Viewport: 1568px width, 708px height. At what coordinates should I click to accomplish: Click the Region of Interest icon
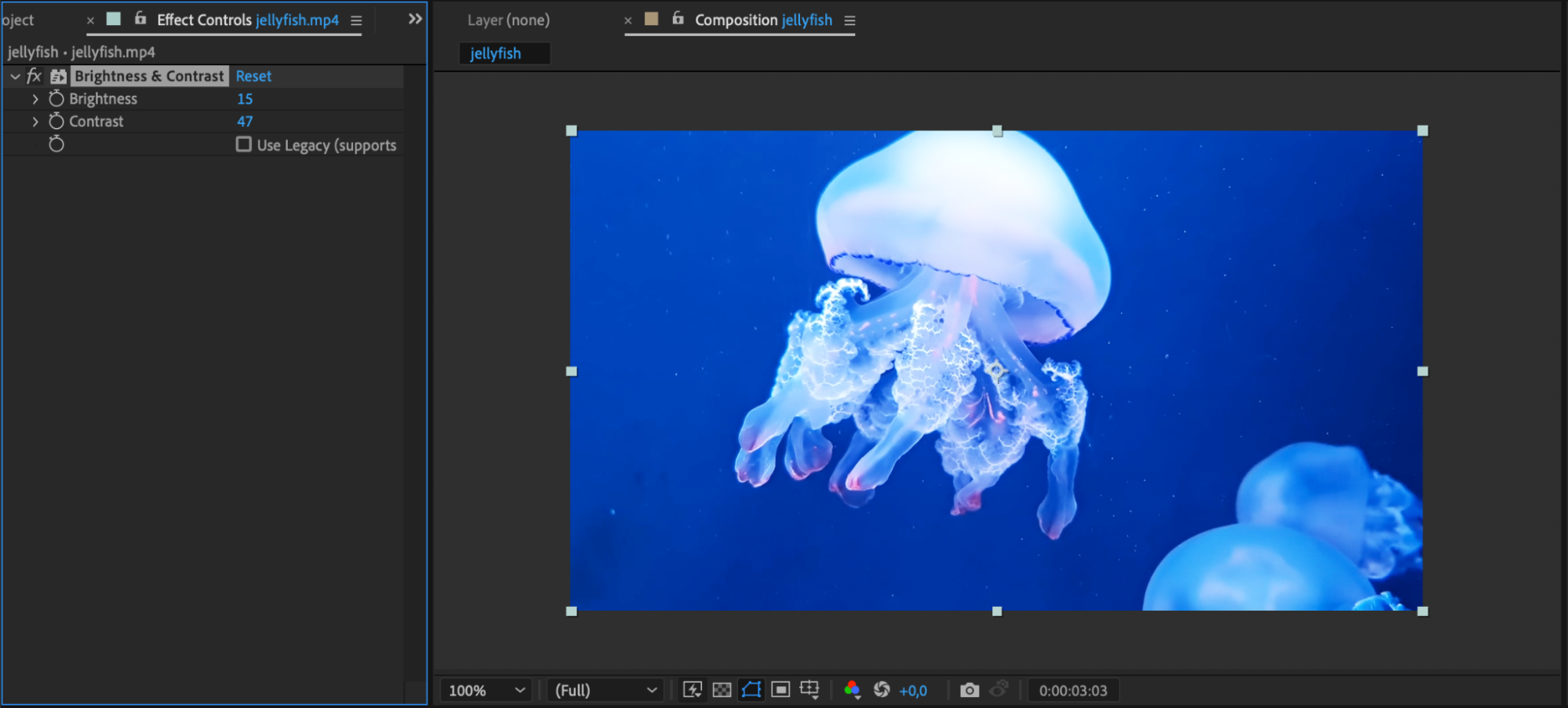click(780, 690)
